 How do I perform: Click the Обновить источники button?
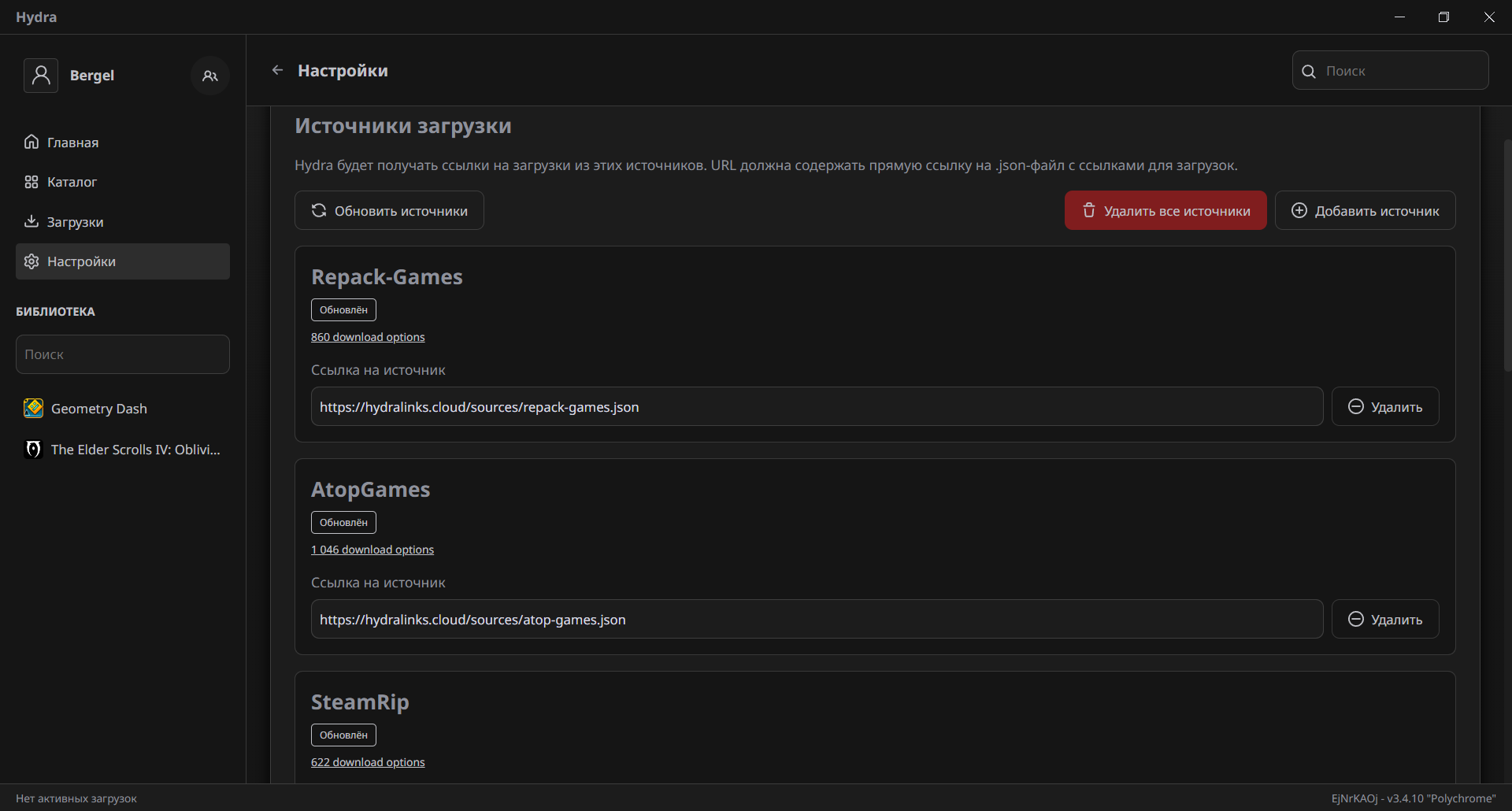point(389,210)
